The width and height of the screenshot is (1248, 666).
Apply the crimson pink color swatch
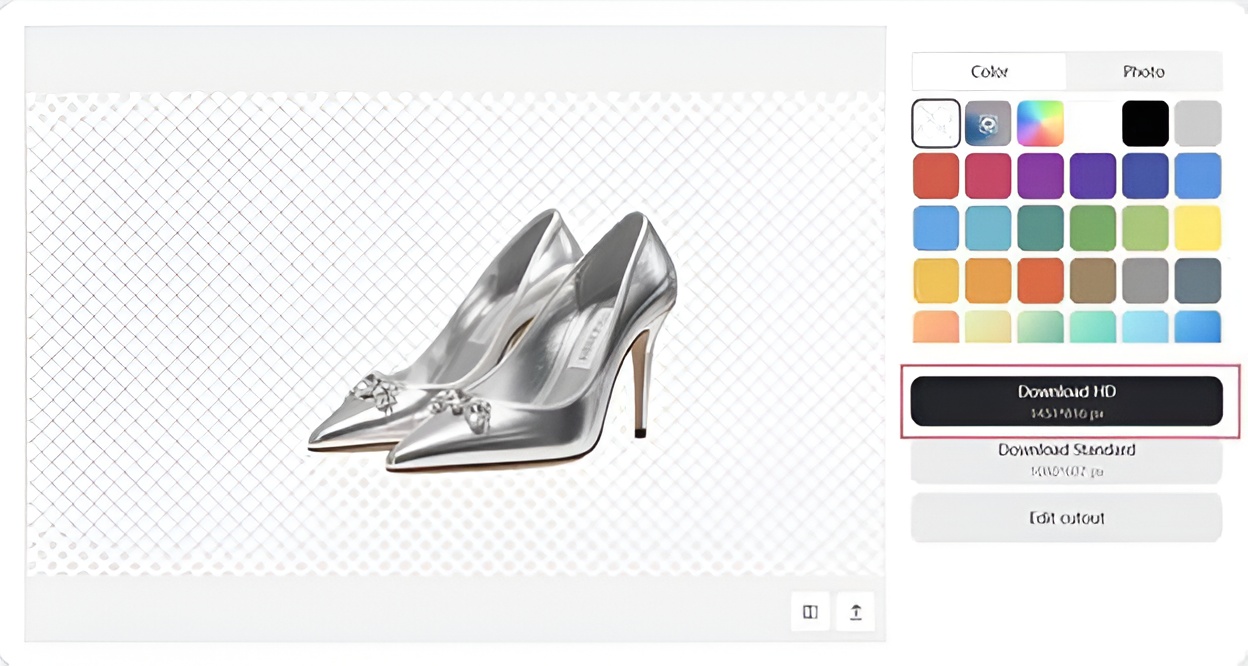pos(988,176)
